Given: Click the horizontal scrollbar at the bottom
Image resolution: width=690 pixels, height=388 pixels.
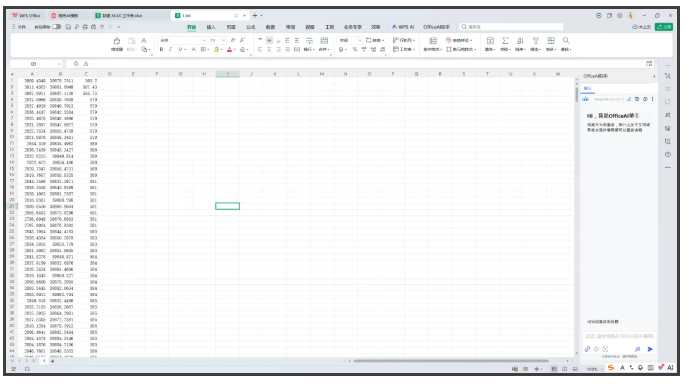Looking at the screenshot, I should pyautogui.click(x=451, y=361).
